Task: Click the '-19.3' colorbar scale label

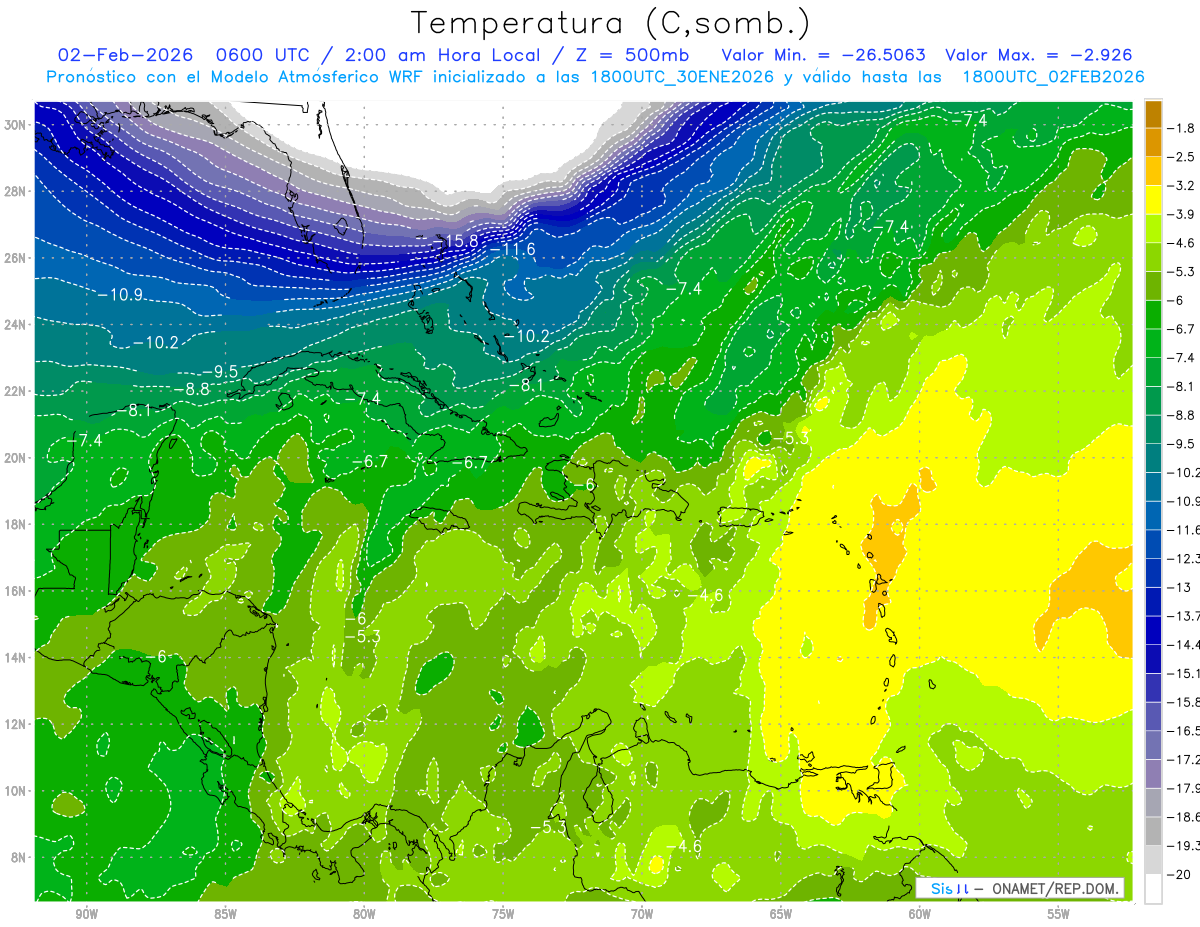Action: coord(1183,846)
